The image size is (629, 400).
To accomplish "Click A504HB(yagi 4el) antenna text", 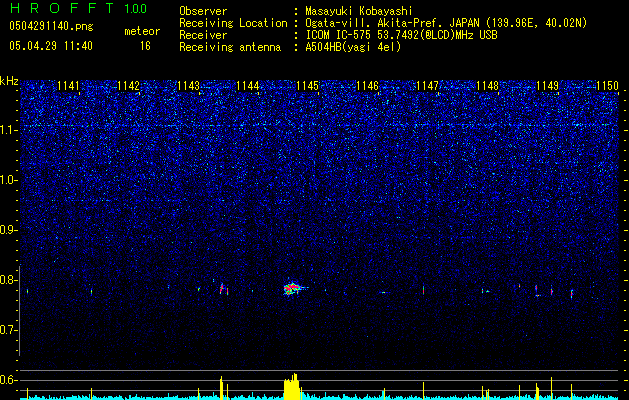I will (x=353, y=47).
